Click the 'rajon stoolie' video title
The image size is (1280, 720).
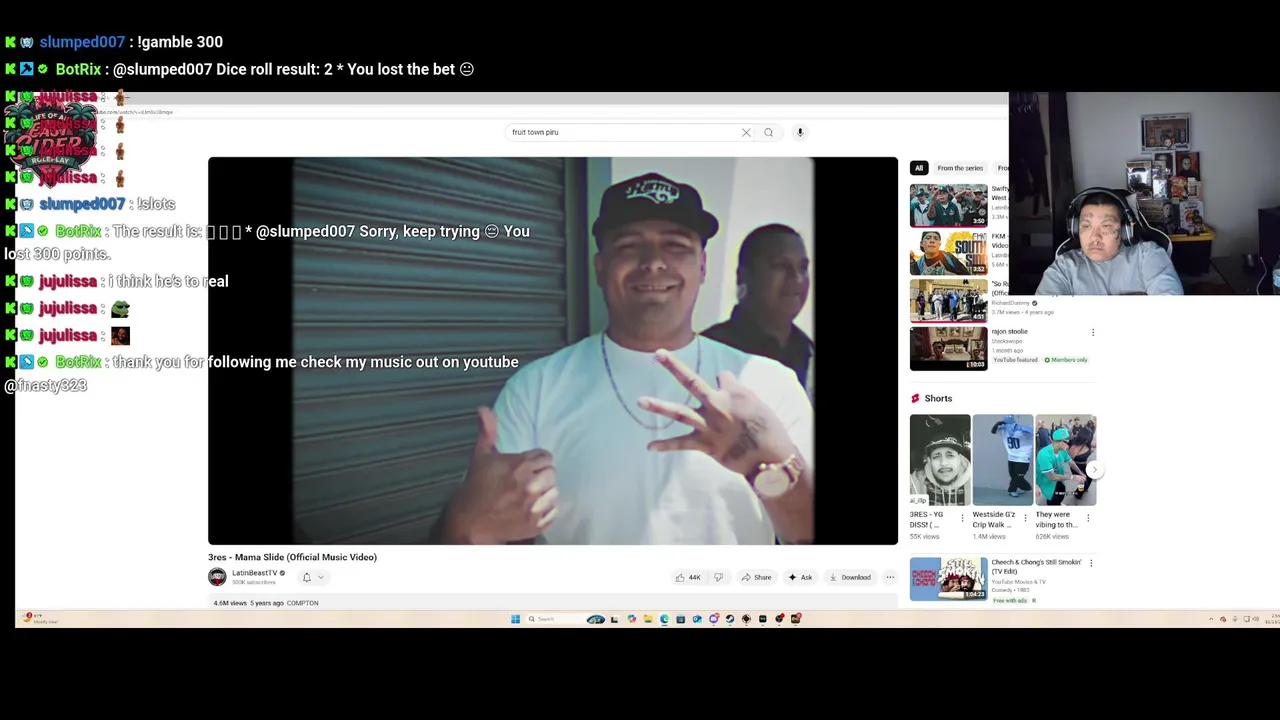click(x=1009, y=332)
